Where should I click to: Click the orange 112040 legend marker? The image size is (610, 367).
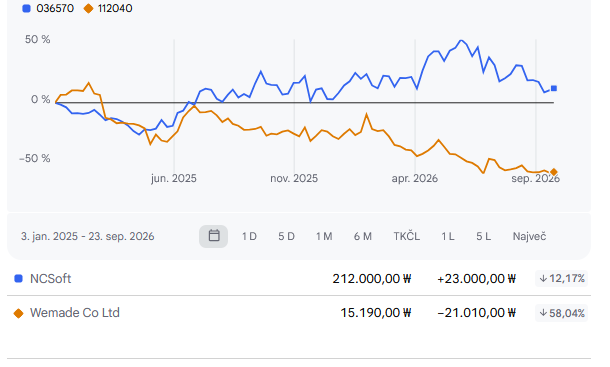[x=88, y=9]
